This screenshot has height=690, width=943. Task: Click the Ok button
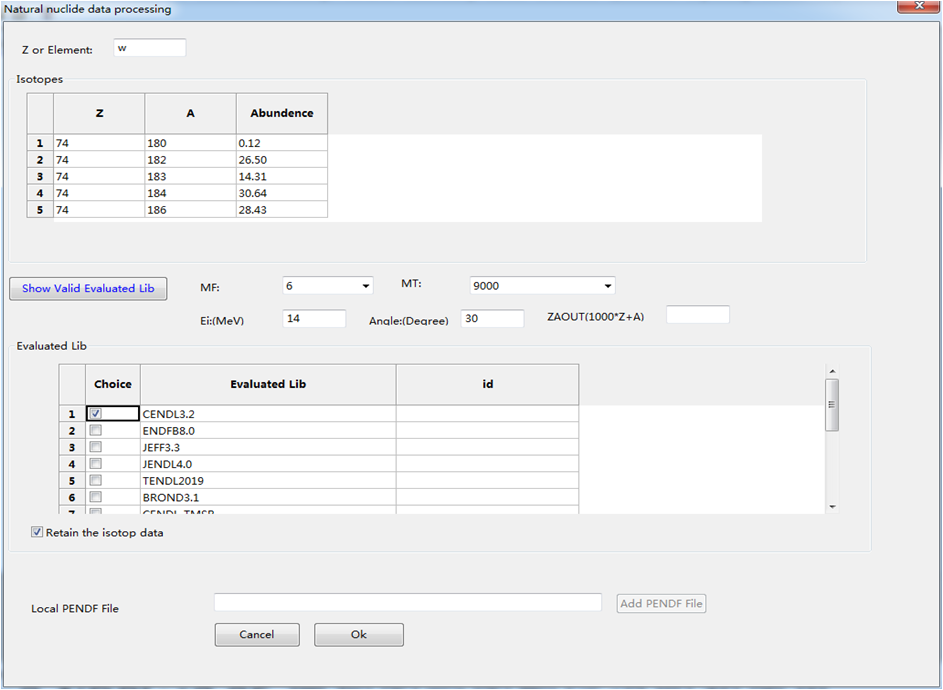[x=359, y=635]
